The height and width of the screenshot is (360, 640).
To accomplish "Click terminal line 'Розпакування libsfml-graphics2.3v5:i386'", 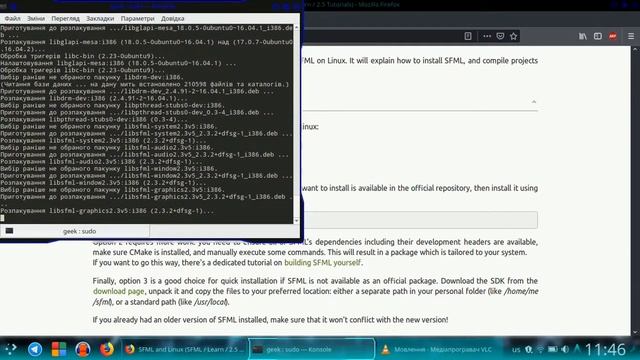I will tap(107, 211).
